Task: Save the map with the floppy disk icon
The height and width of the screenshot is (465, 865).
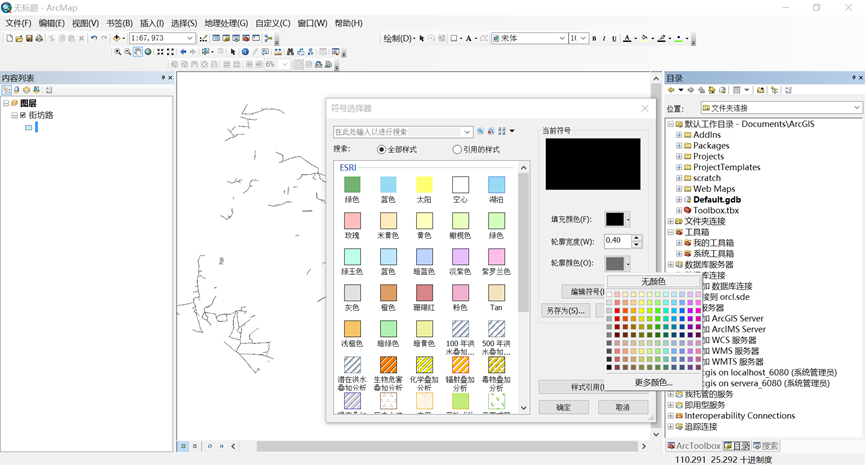Action: pyautogui.click(x=29, y=38)
